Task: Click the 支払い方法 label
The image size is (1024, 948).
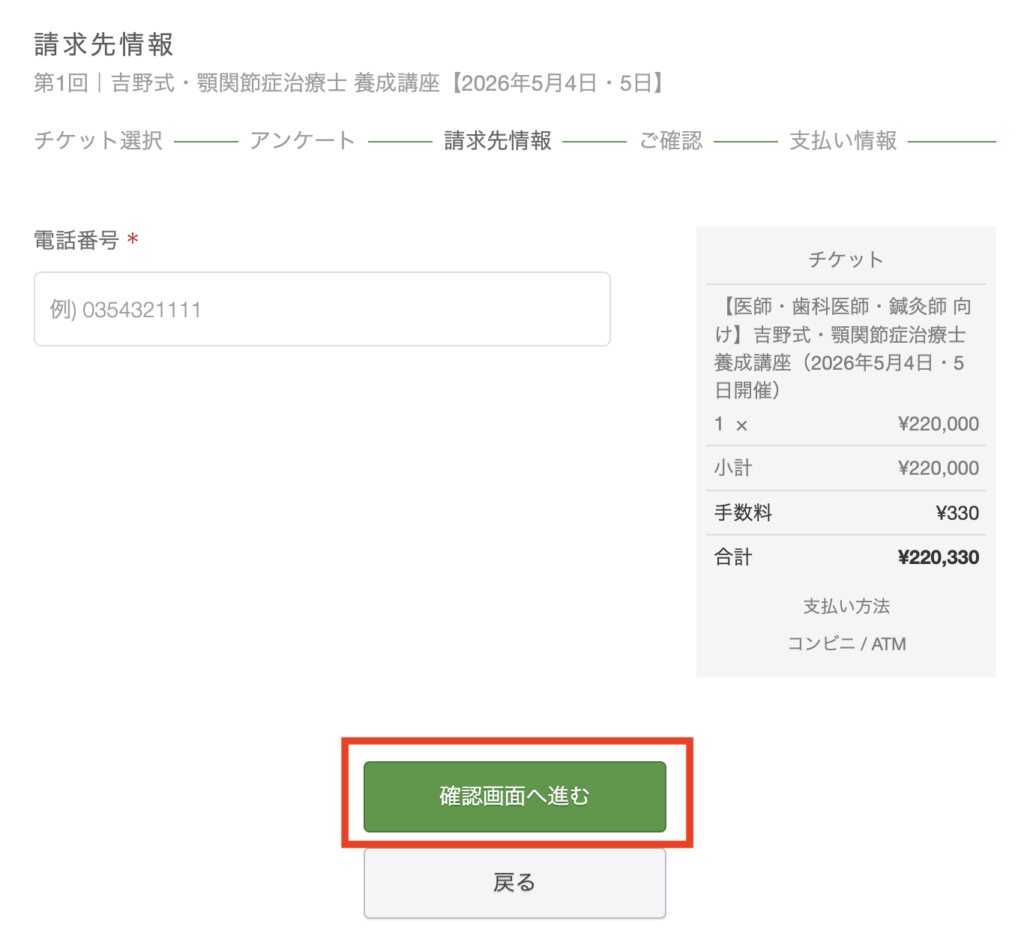Action: 846,606
